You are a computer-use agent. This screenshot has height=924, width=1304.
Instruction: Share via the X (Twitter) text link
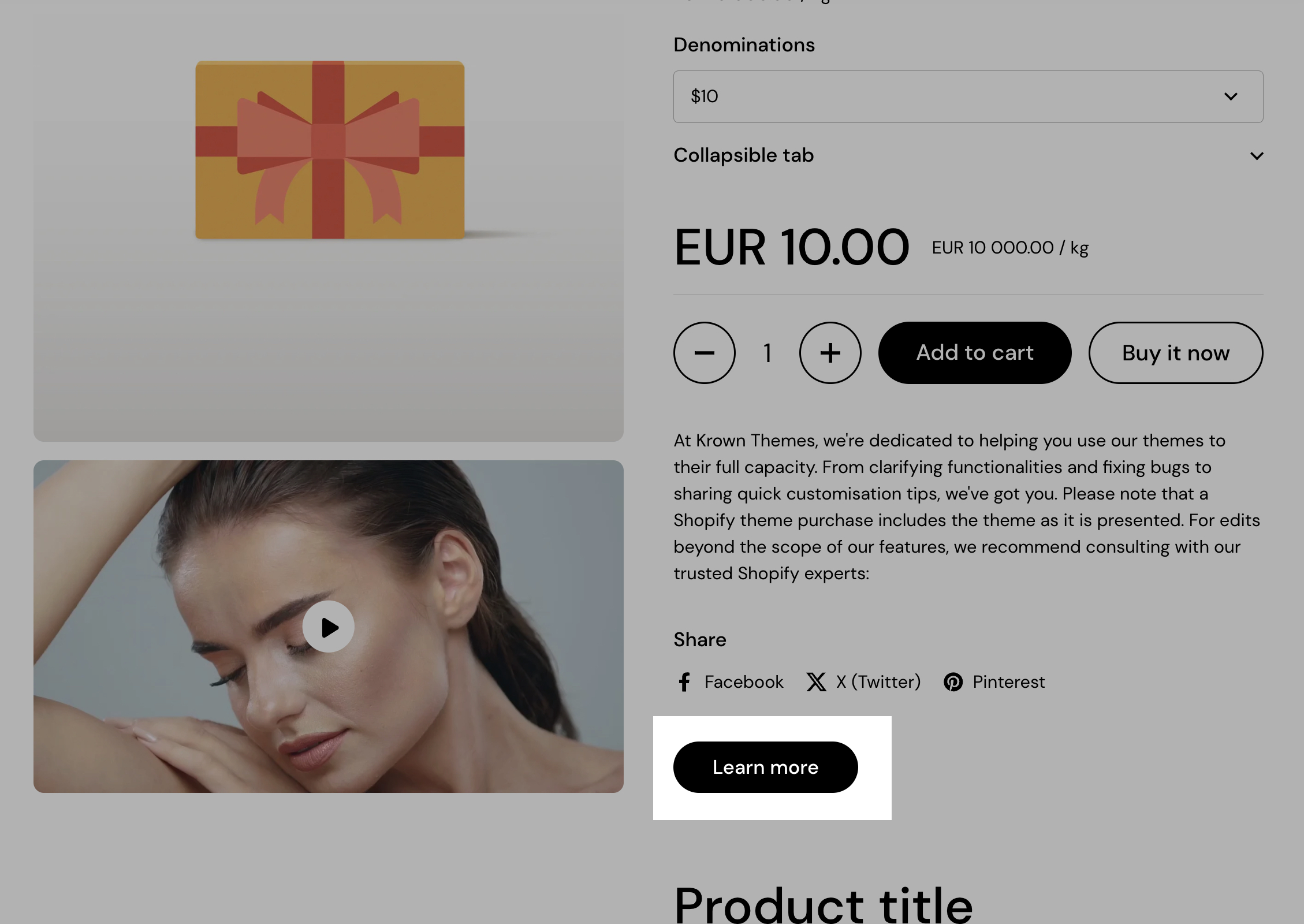point(878,682)
